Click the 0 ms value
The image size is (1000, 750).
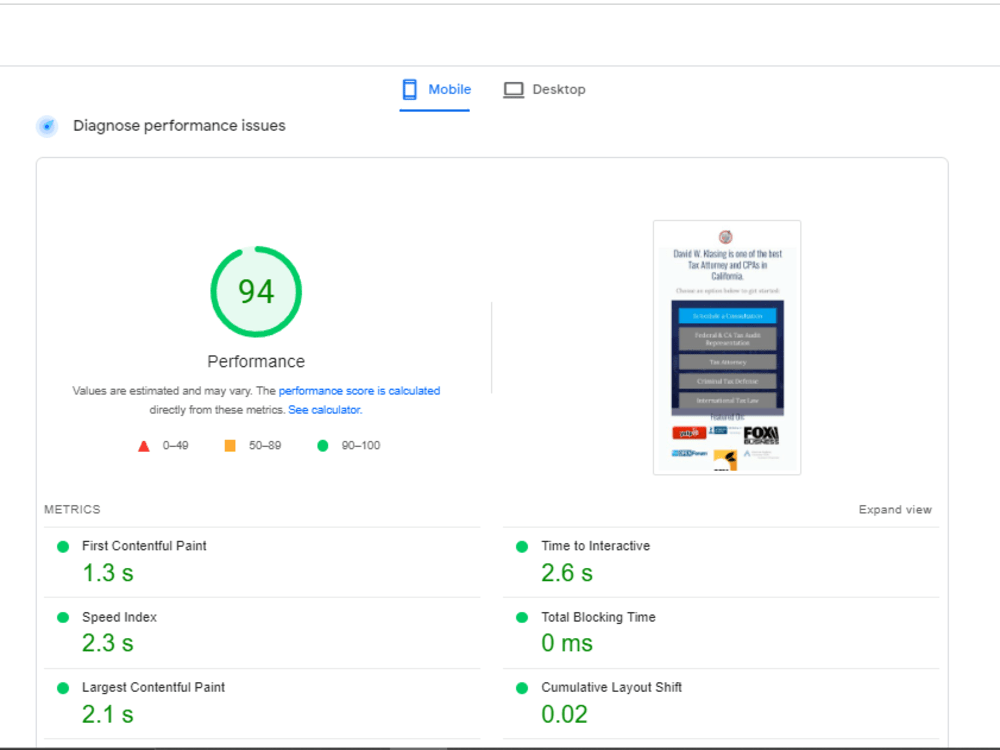coord(567,643)
